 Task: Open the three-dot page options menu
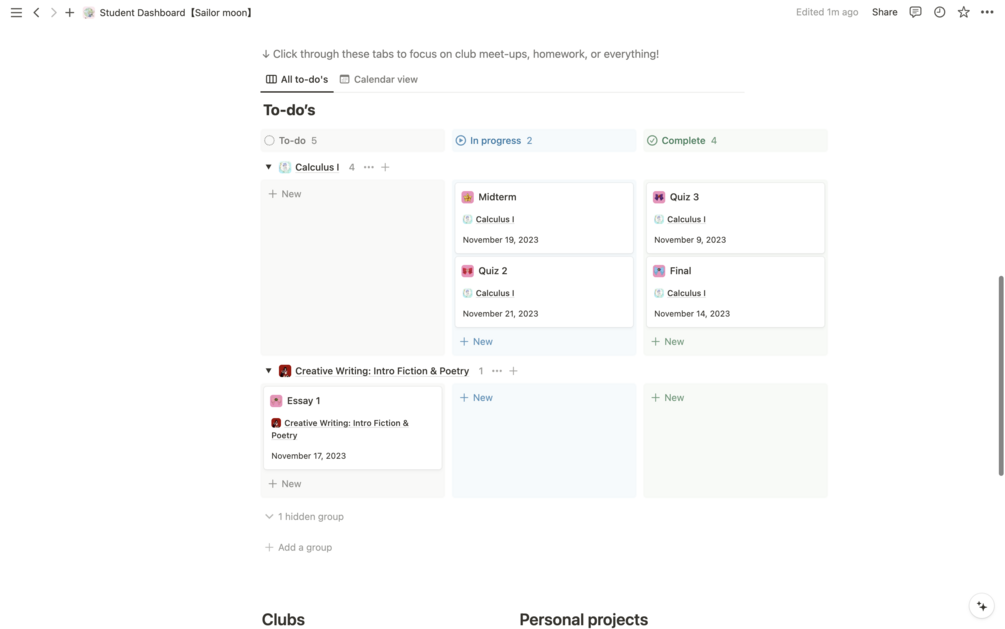987,13
